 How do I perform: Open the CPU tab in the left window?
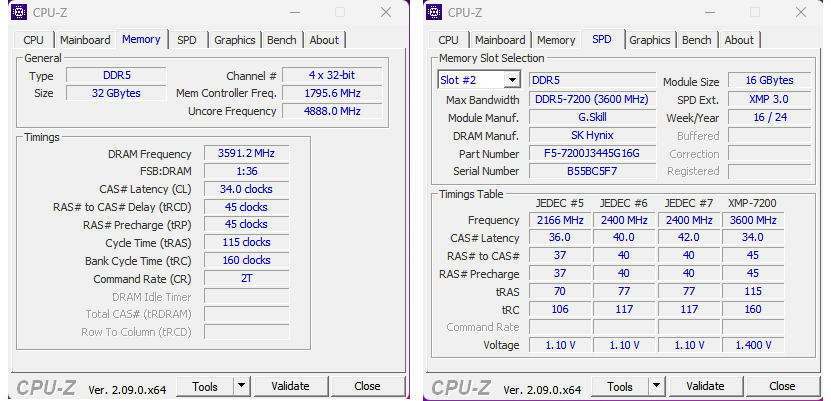(33, 40)
